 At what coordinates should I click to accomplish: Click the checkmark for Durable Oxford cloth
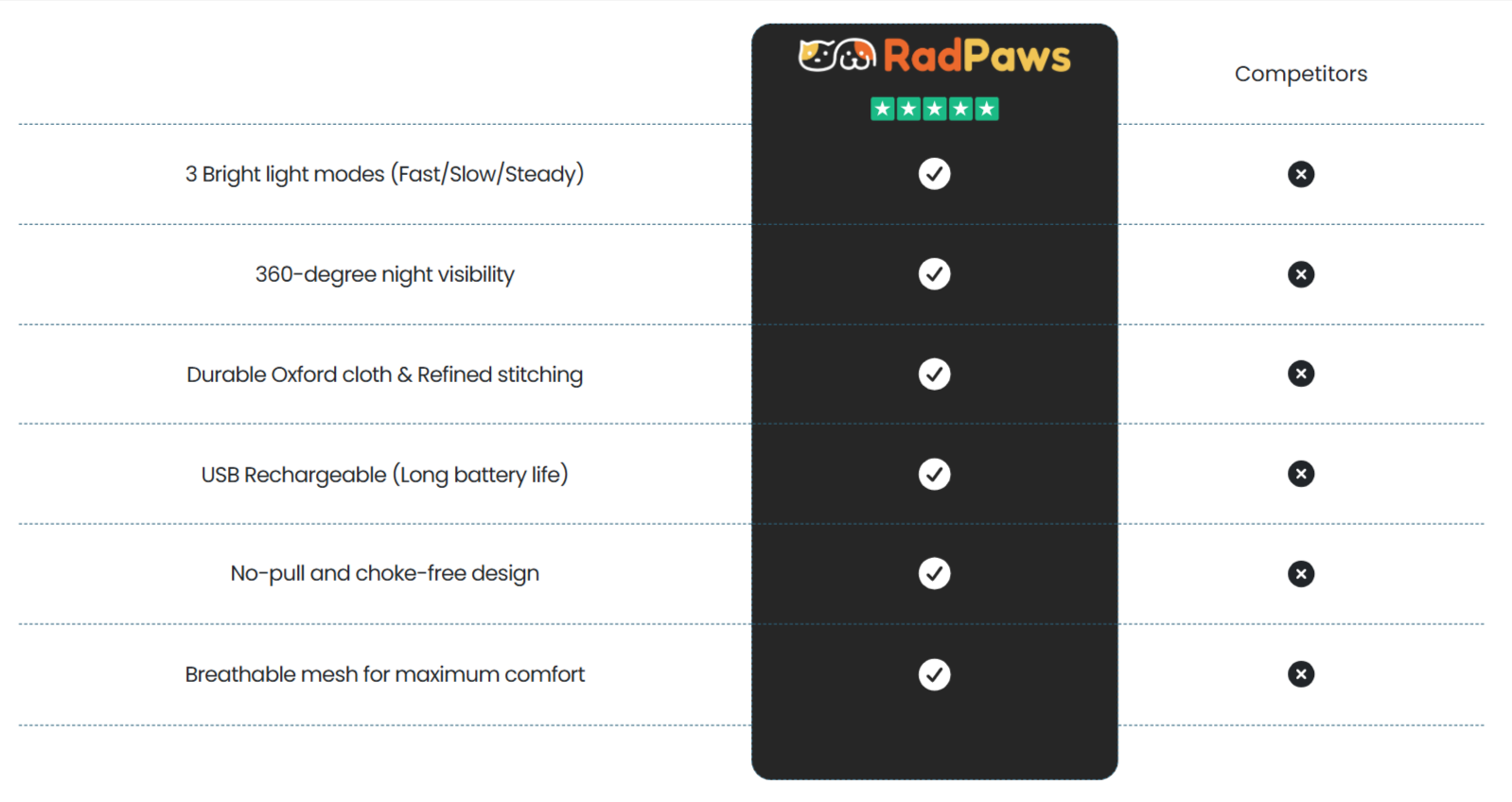point(934,375)
